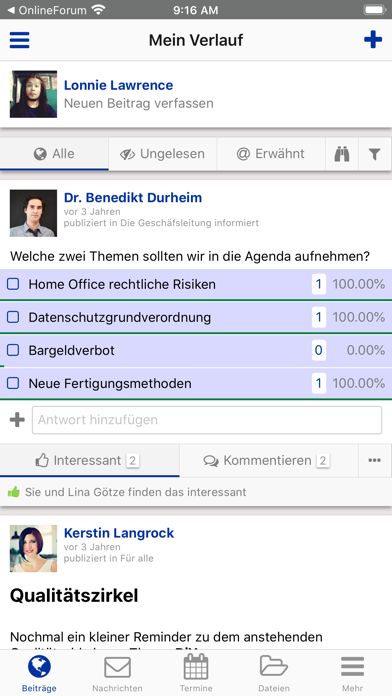
Task: Check Neue Fertigungsmethoden option
Action: coord(13,383)
